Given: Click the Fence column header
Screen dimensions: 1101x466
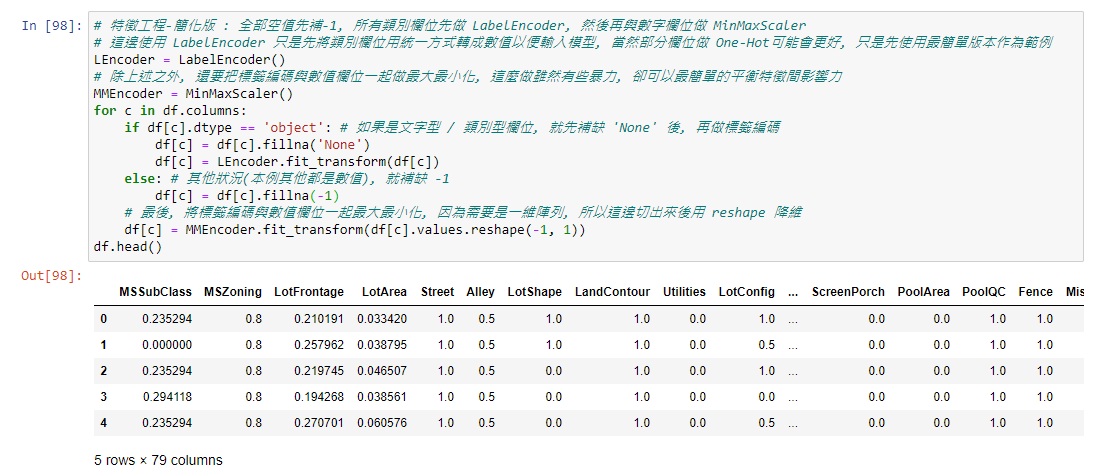Looking at the screenshot, I should coord(1035,292).
